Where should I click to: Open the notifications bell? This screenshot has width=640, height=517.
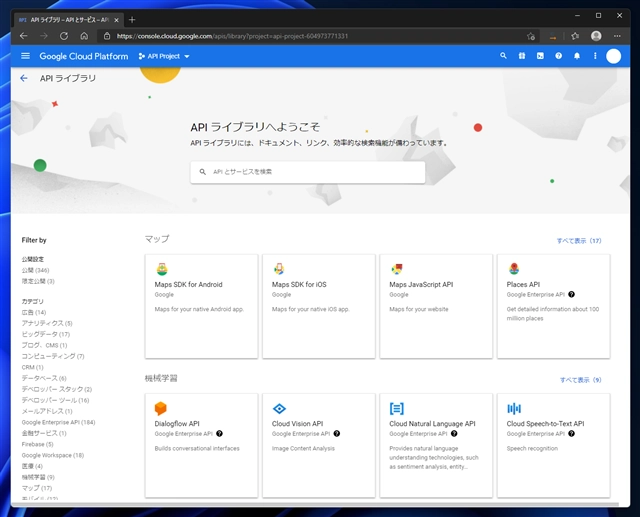[577, 56]
